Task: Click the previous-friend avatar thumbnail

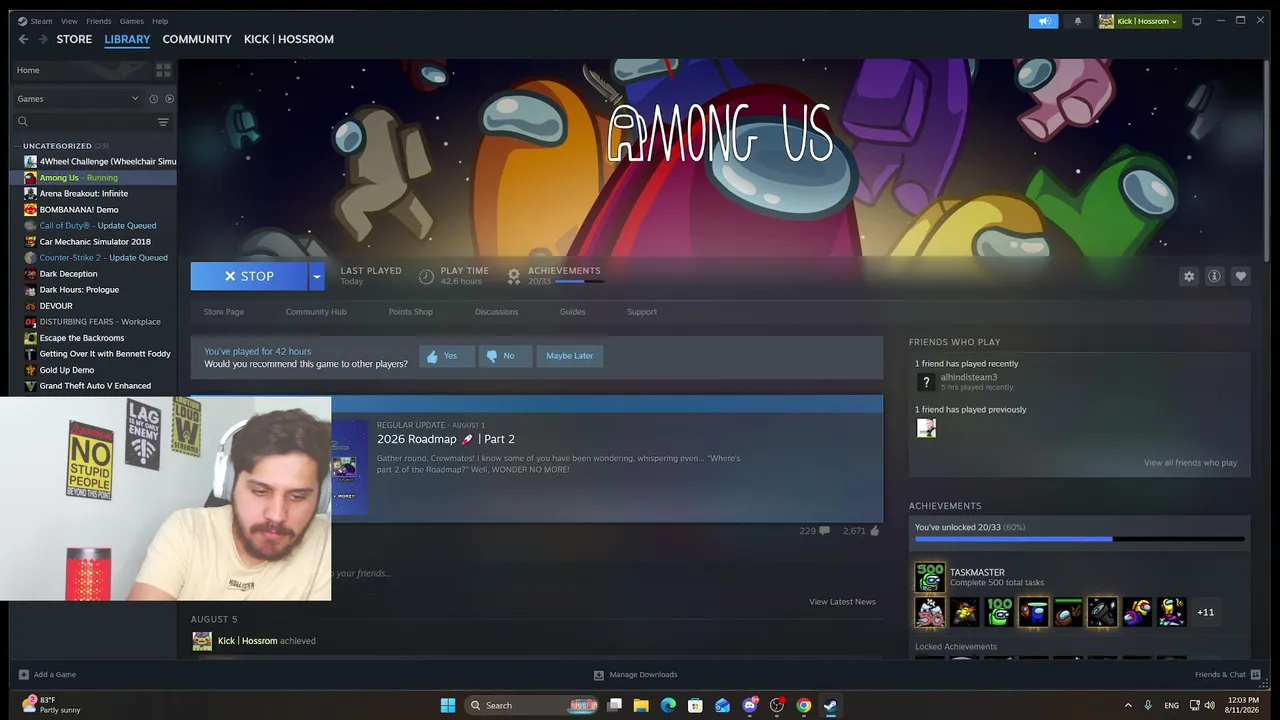Action: (926, 428)
